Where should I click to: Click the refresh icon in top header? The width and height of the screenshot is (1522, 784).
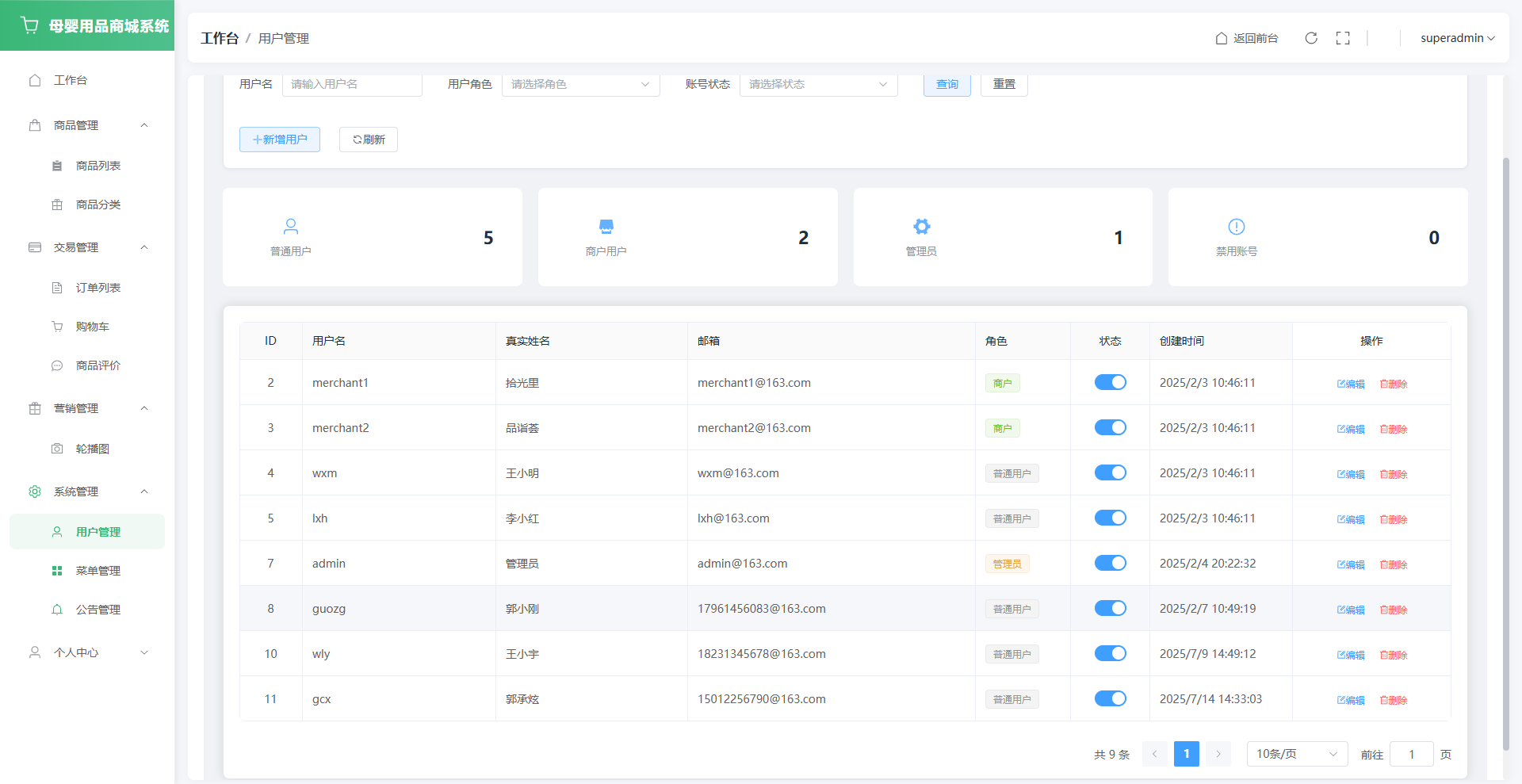coord(1311,38)
